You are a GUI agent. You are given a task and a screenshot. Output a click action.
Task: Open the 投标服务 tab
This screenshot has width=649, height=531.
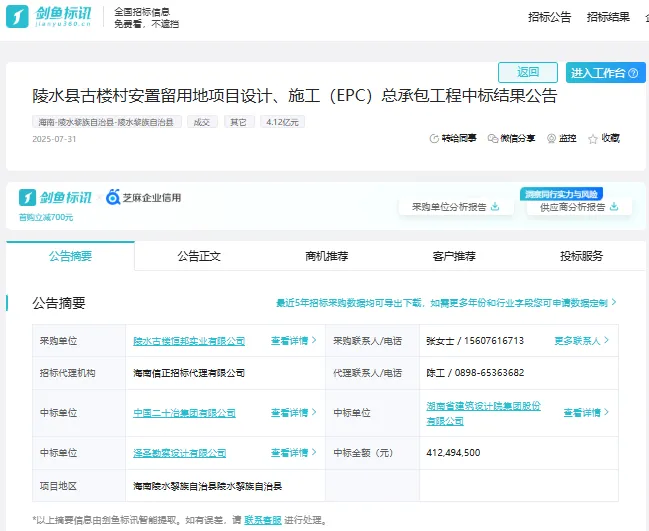582,256
